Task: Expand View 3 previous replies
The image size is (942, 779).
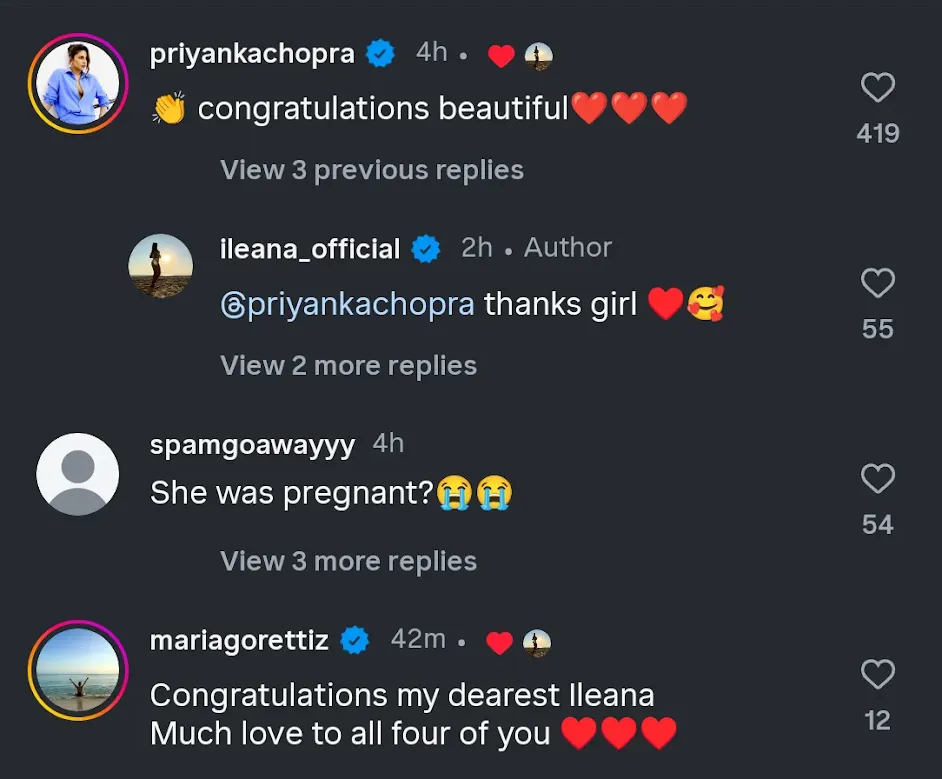Action: [372, 170]
